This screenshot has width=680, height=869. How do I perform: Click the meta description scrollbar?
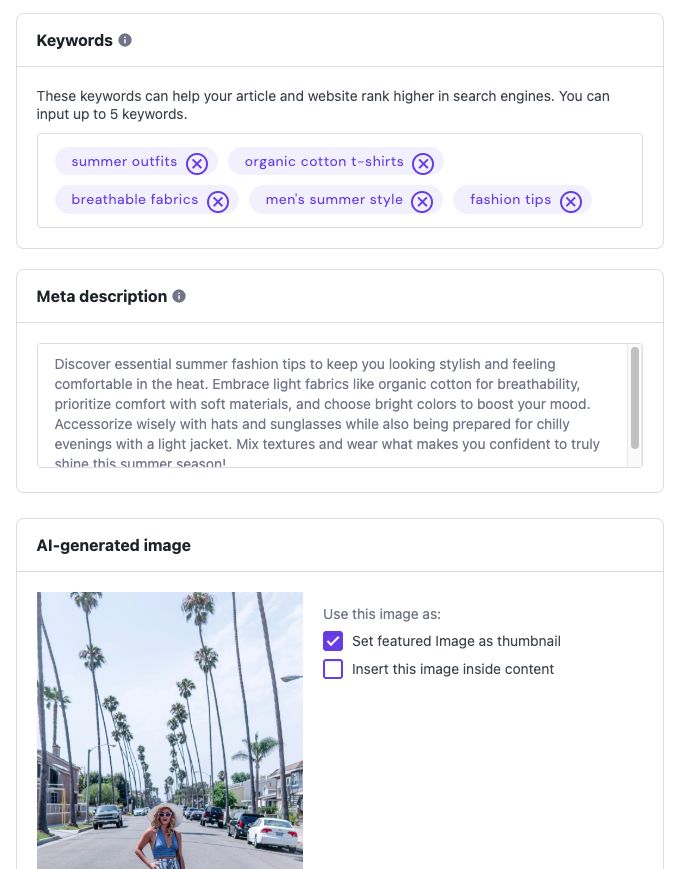pyautogui.click(x=634, y=397)
